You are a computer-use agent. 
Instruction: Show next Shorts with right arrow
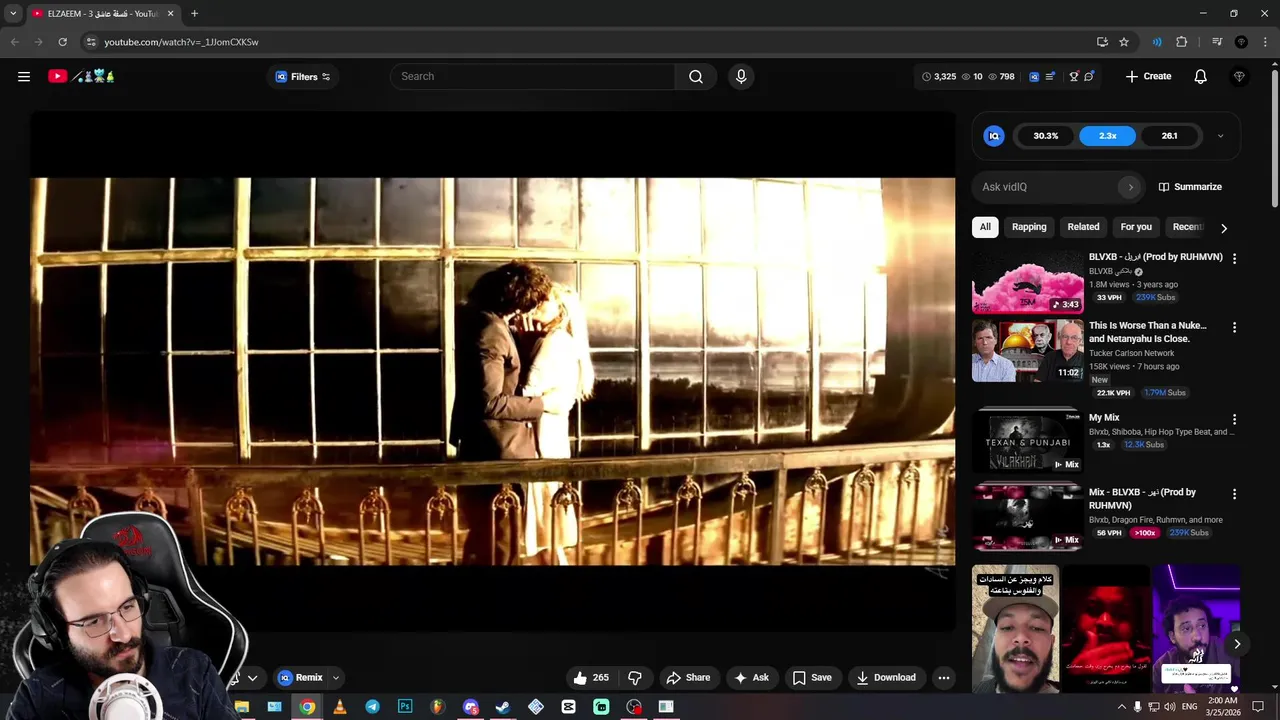tap(1237, 644)
